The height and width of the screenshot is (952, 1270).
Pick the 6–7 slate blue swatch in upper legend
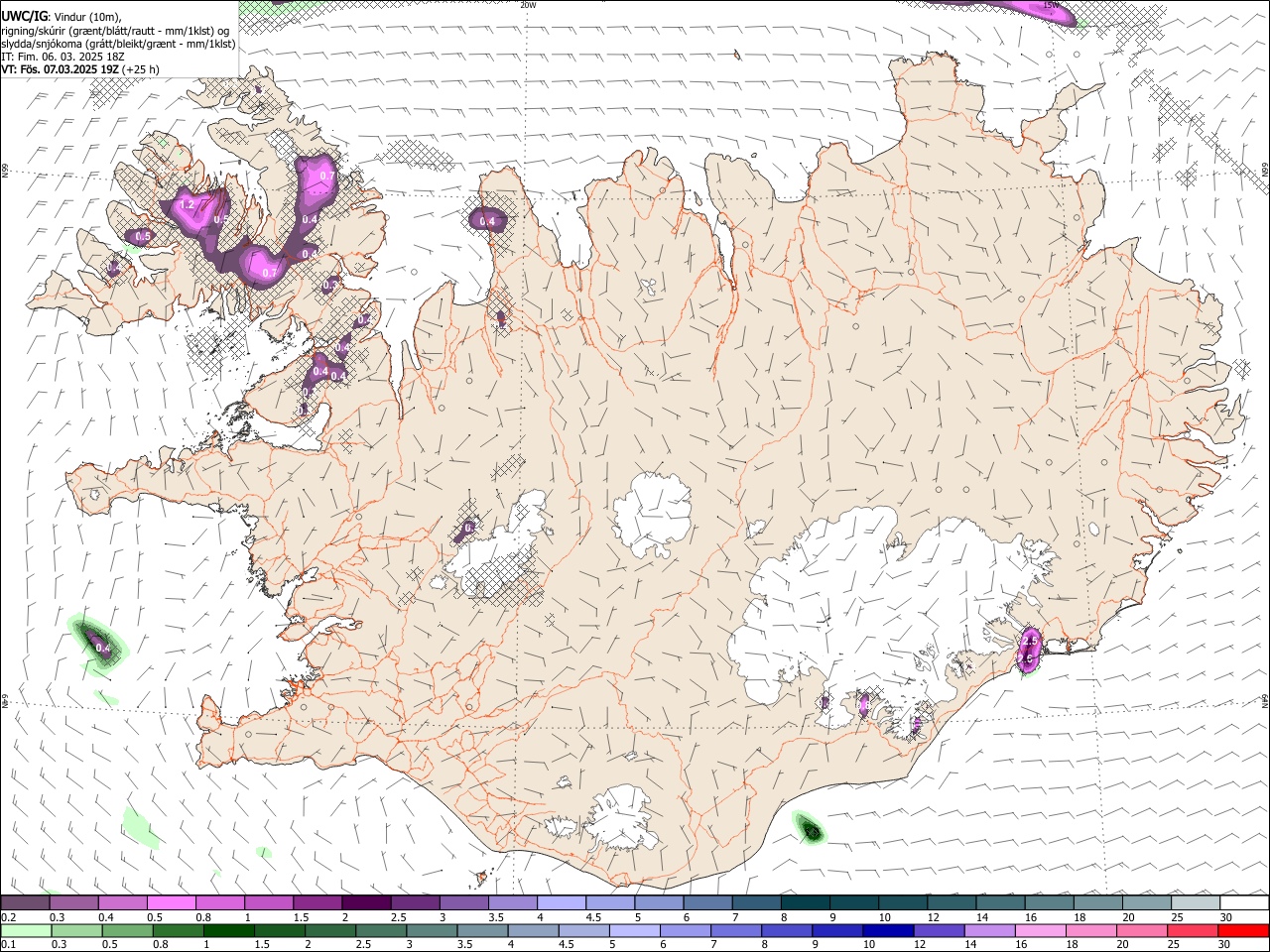click(707, 902)
